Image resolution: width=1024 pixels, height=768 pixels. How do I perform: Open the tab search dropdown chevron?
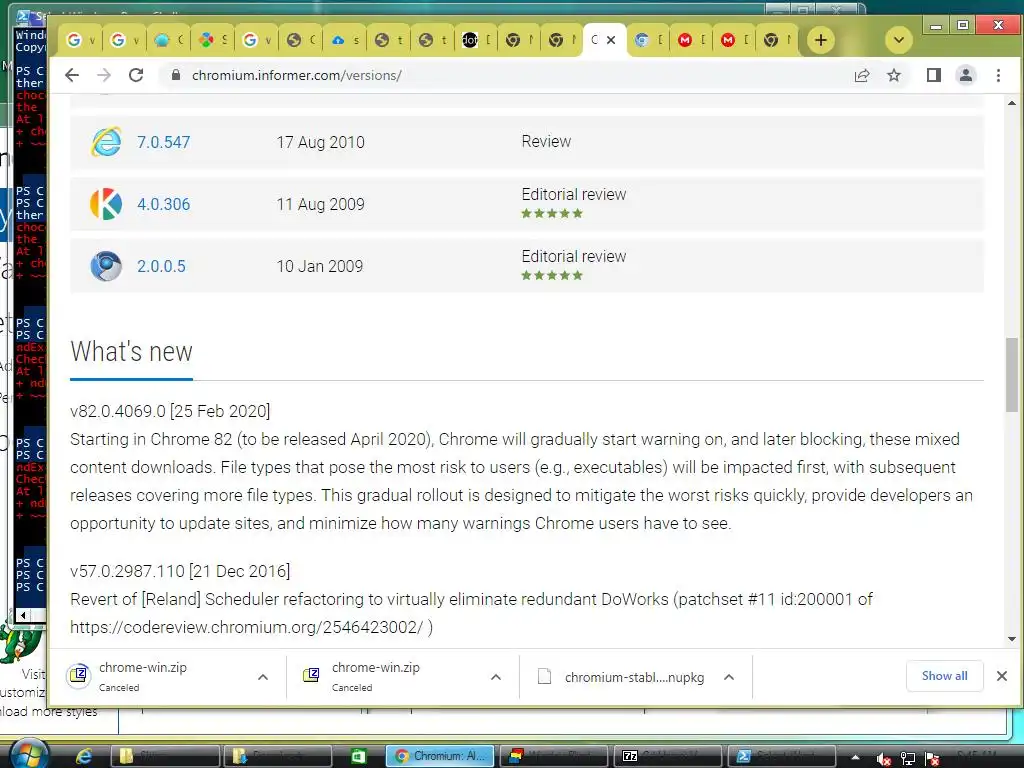899,40
